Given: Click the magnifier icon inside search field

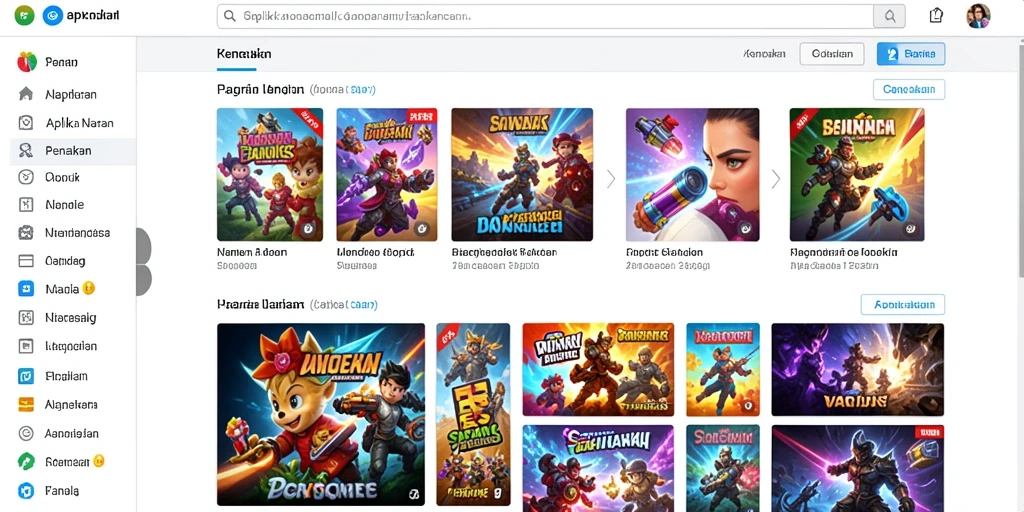Looking at the screenshot, I should click(x=229, y=16).
